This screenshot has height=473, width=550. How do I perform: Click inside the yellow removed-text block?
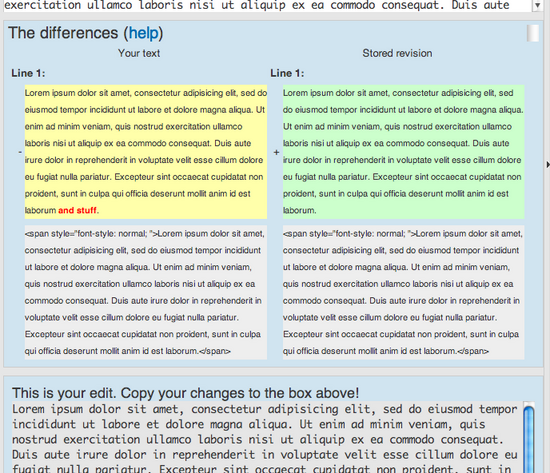pyautogui.click(x=146, y=152)
